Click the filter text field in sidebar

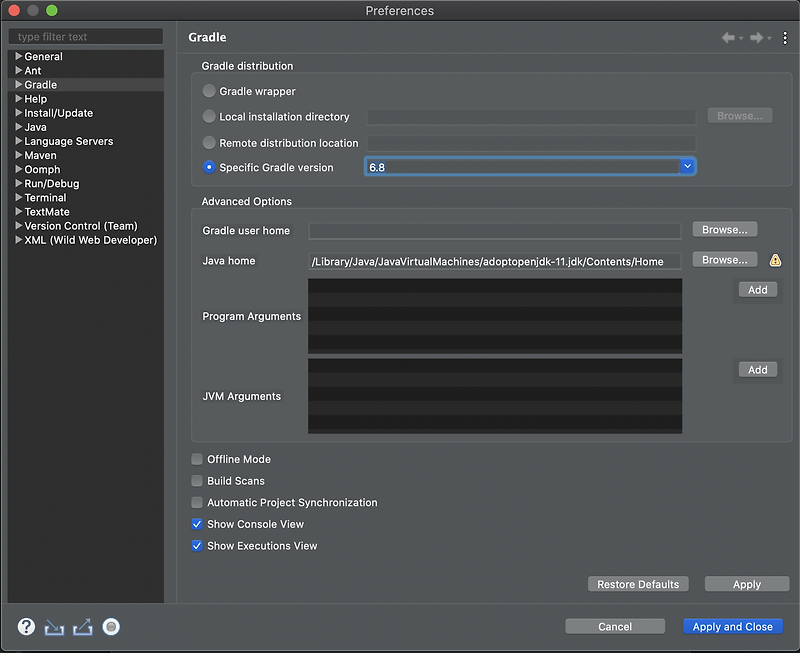click(85, 36)
